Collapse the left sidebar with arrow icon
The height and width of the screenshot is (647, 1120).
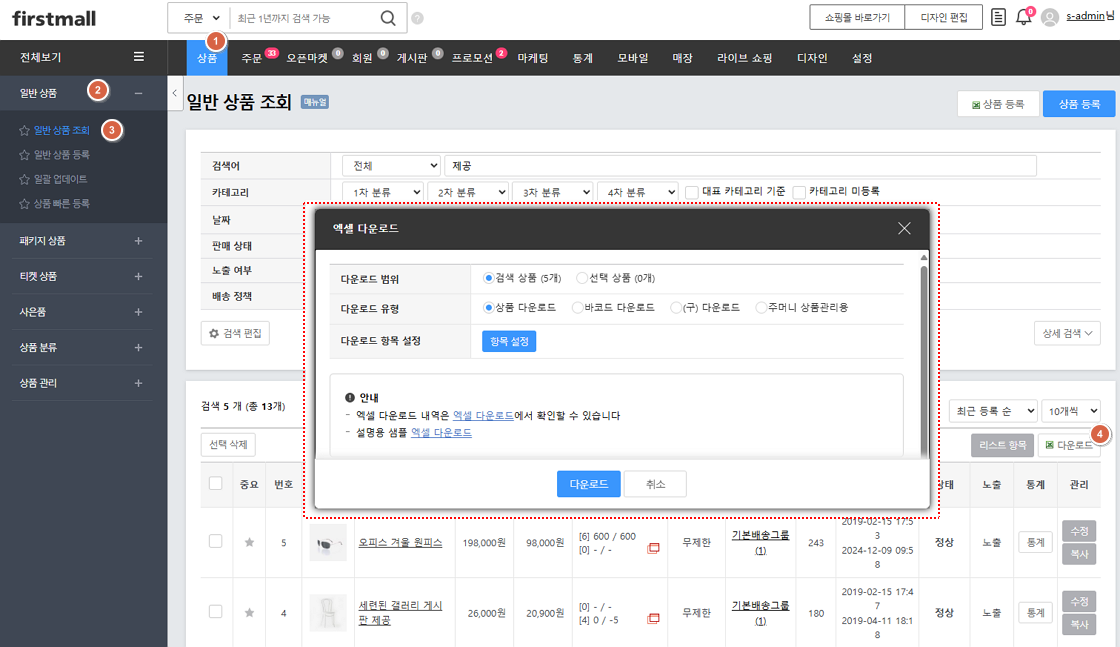click(x=175, y=92)
